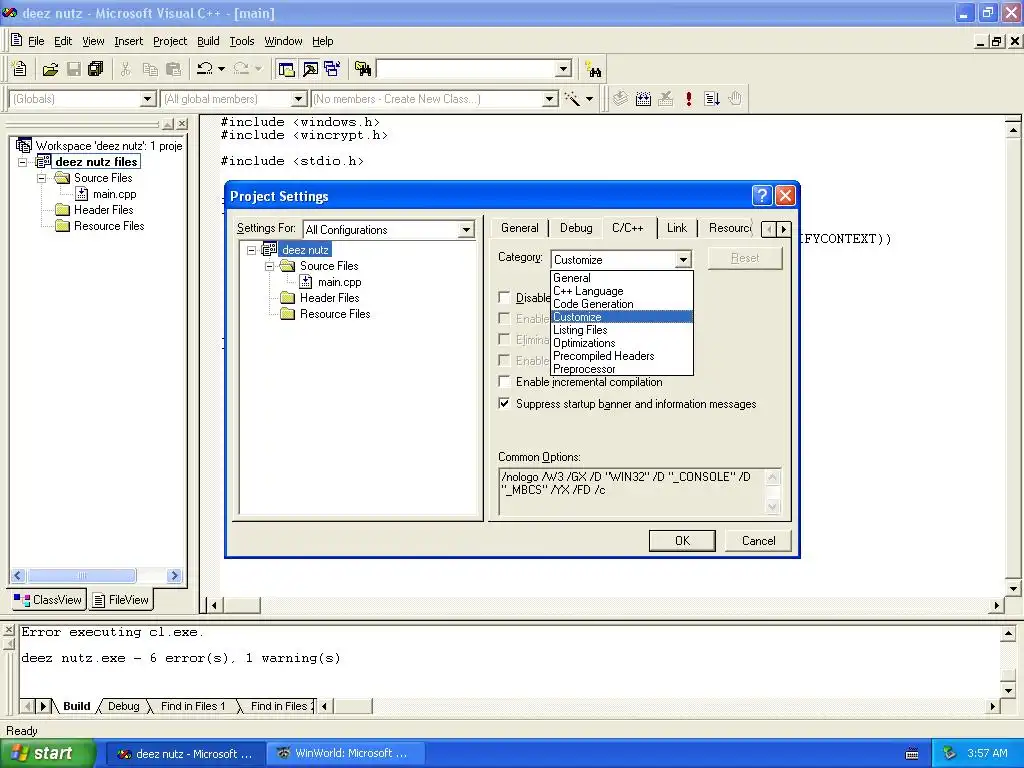
Task: Click the binoculars Search icon
Action: click(x=593, y=69)
